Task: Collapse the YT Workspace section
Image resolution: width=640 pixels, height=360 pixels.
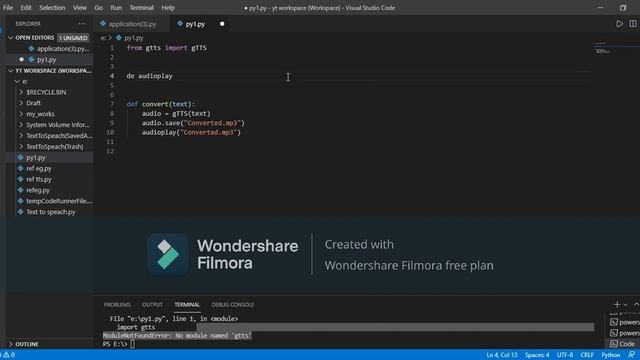Action: pyautogui.click(x=11, y=71)
